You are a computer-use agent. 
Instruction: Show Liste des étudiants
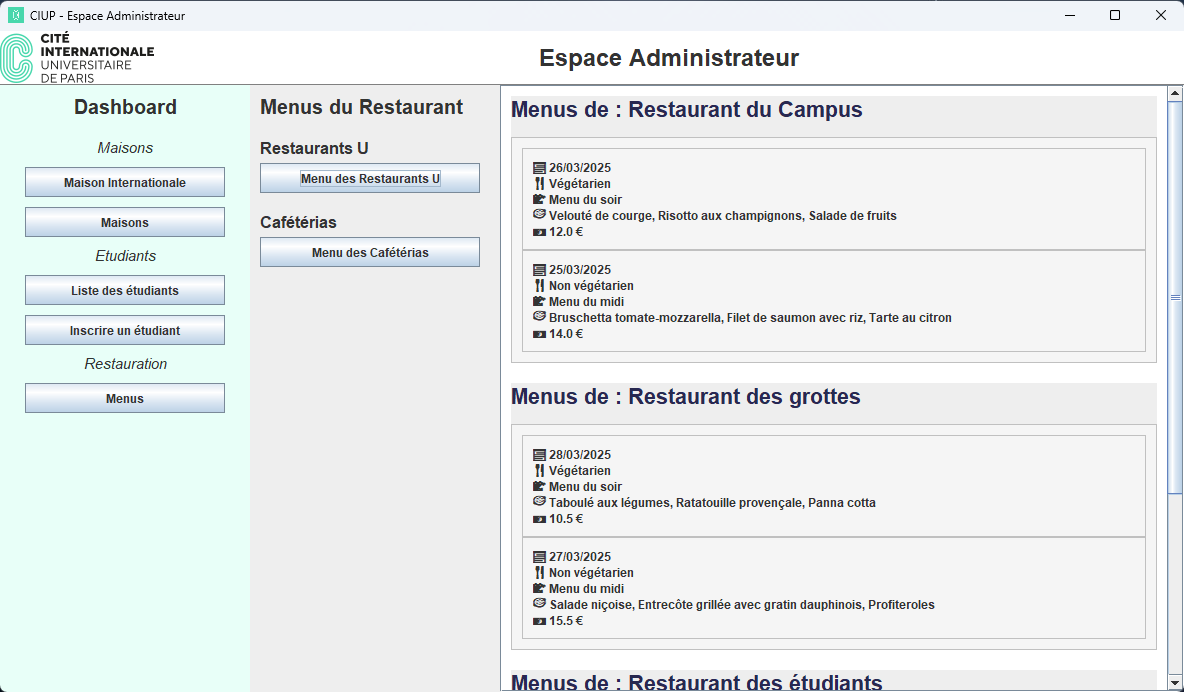point(125,291)
